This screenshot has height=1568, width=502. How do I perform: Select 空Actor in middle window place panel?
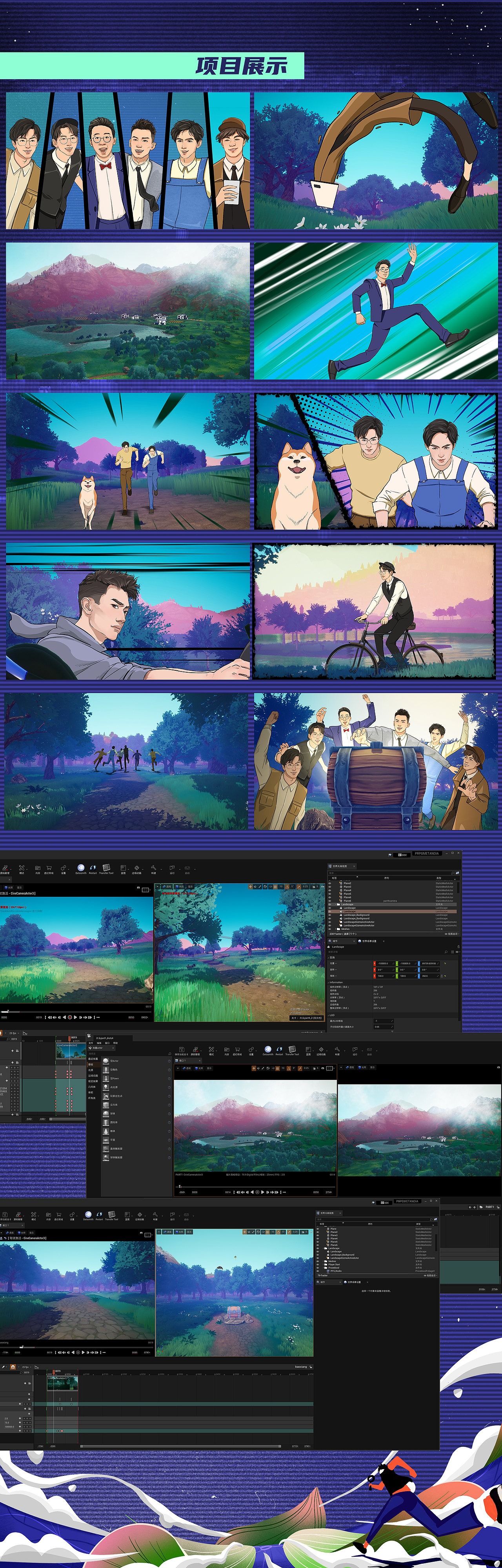coord(136,1061)
